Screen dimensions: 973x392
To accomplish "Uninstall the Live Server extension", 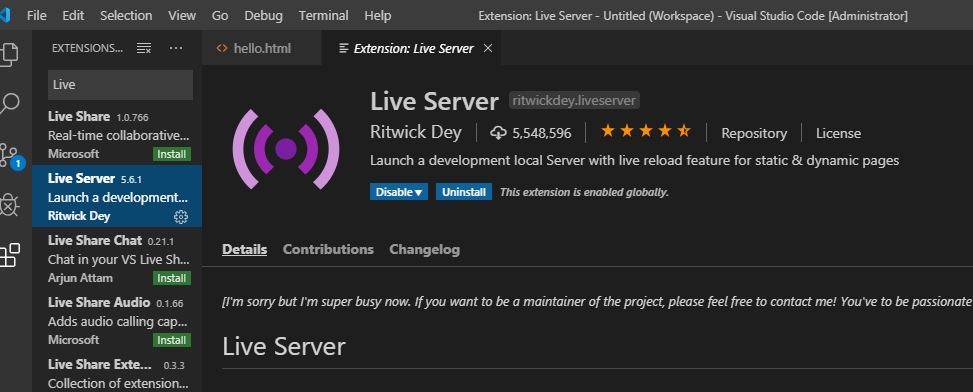I will pyautogui.click(x=464, y=192).
